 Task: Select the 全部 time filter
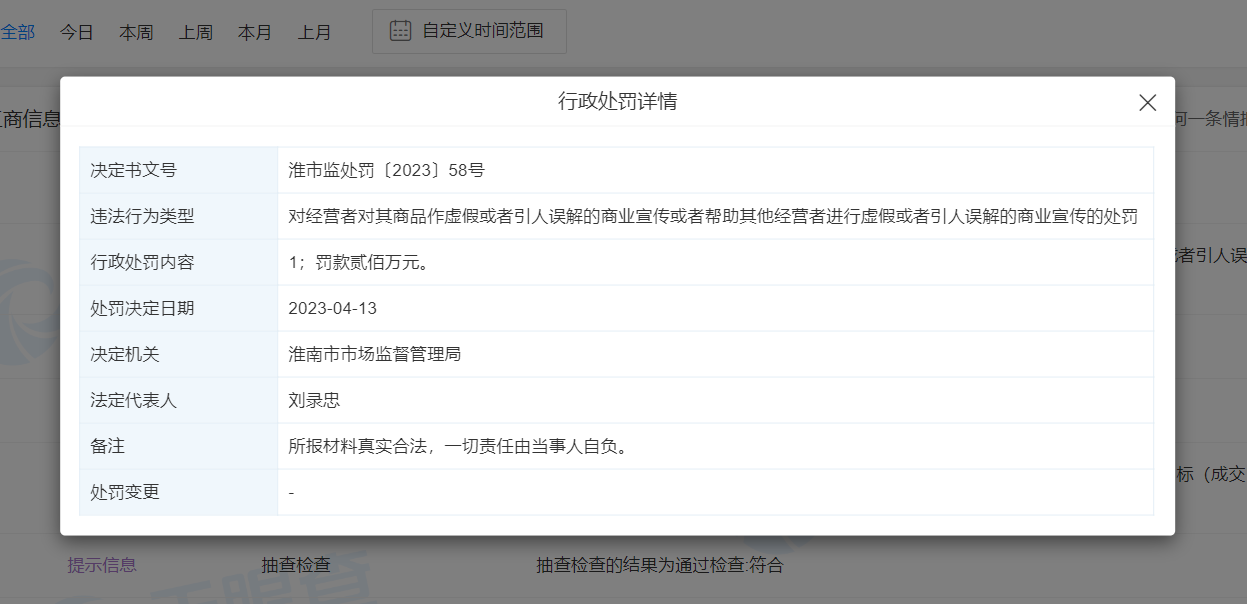tap(17, 32)
